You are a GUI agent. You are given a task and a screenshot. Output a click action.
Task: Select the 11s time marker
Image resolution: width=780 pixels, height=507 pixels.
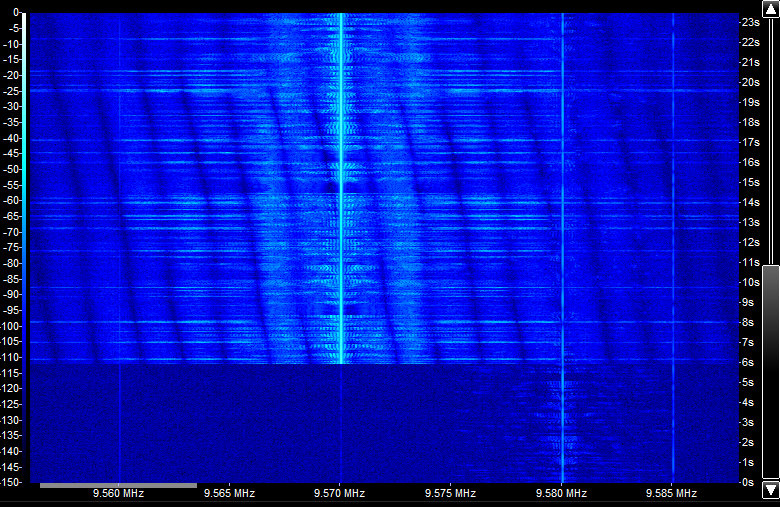751,263
